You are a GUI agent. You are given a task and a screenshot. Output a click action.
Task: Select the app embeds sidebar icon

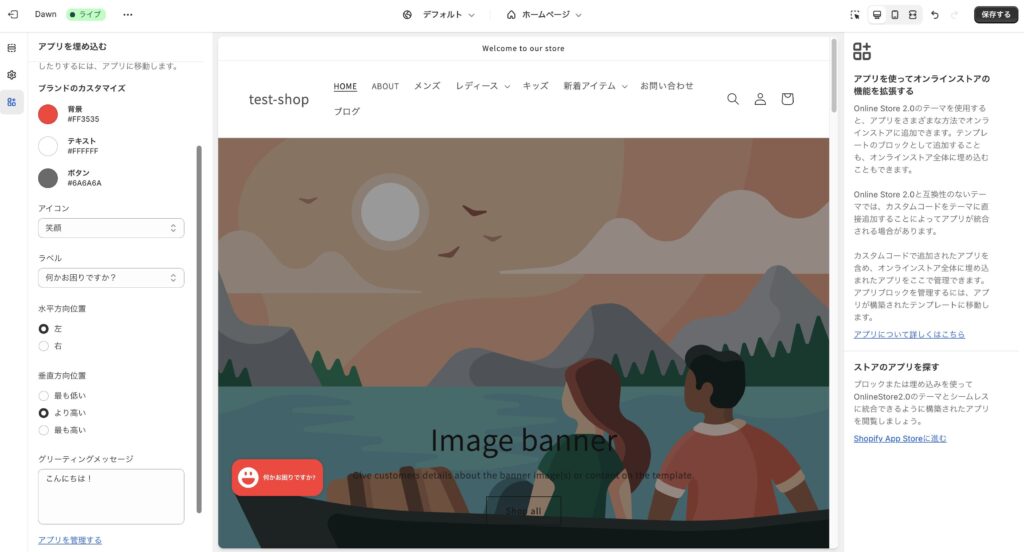coord(12,102)
